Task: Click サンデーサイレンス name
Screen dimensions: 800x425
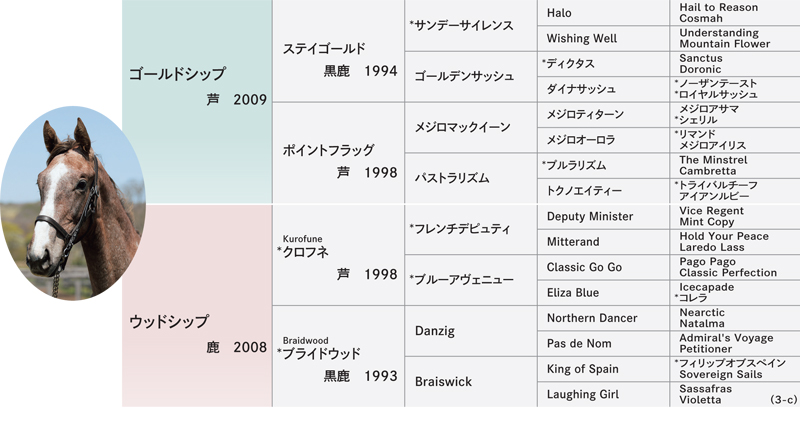Action: coord(471,25)
